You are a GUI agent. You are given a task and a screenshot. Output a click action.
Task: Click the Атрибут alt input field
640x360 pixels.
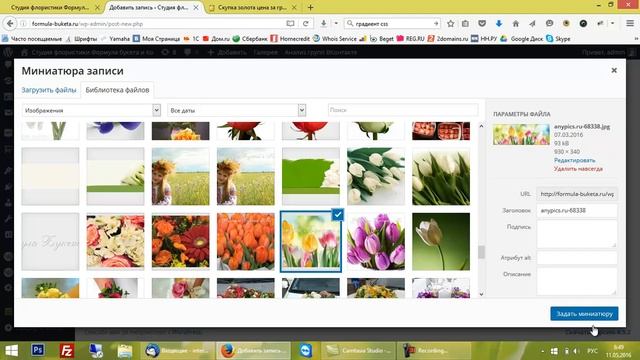577,258
